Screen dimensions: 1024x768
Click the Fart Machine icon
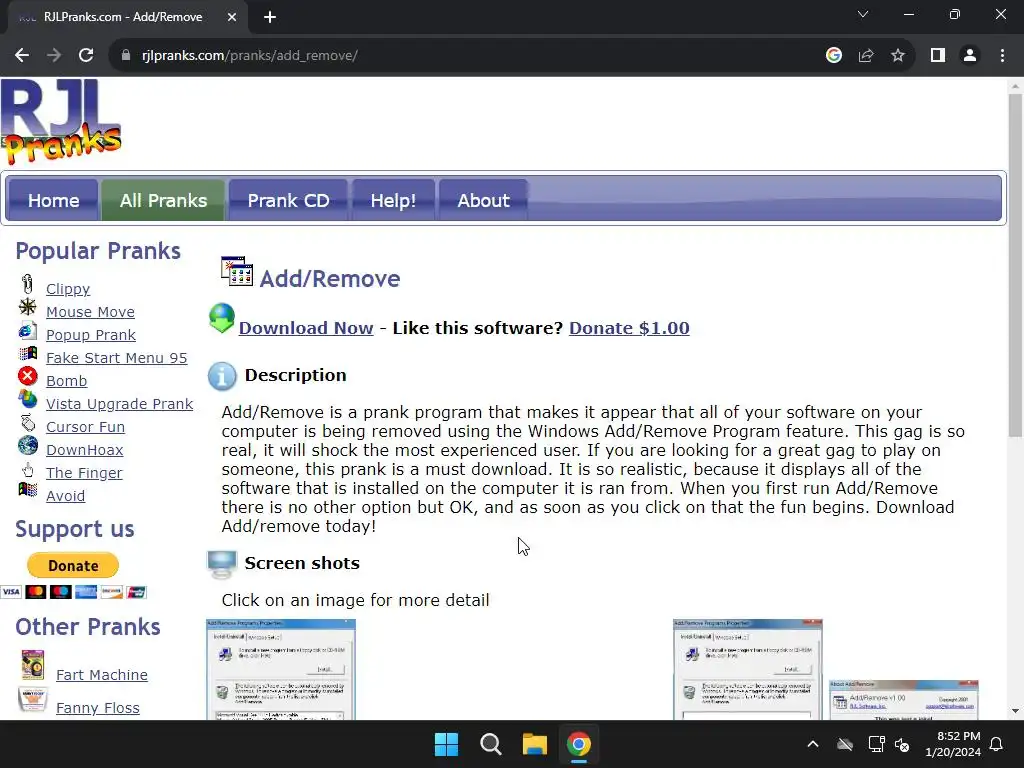(33, 665)
